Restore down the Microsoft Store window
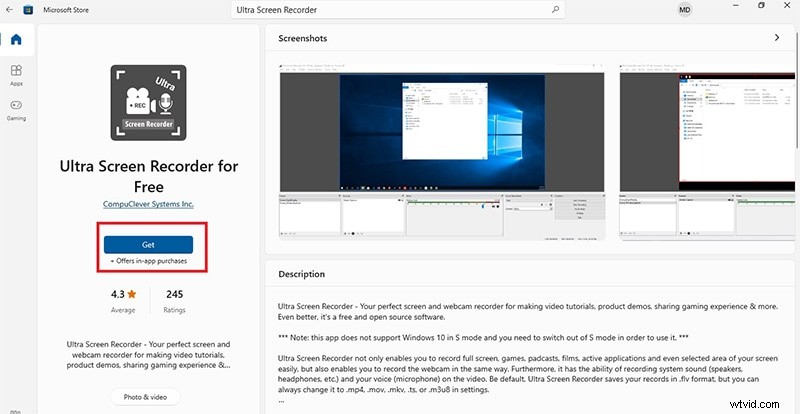The image size is (800, 414). click(x=761, y=5)
